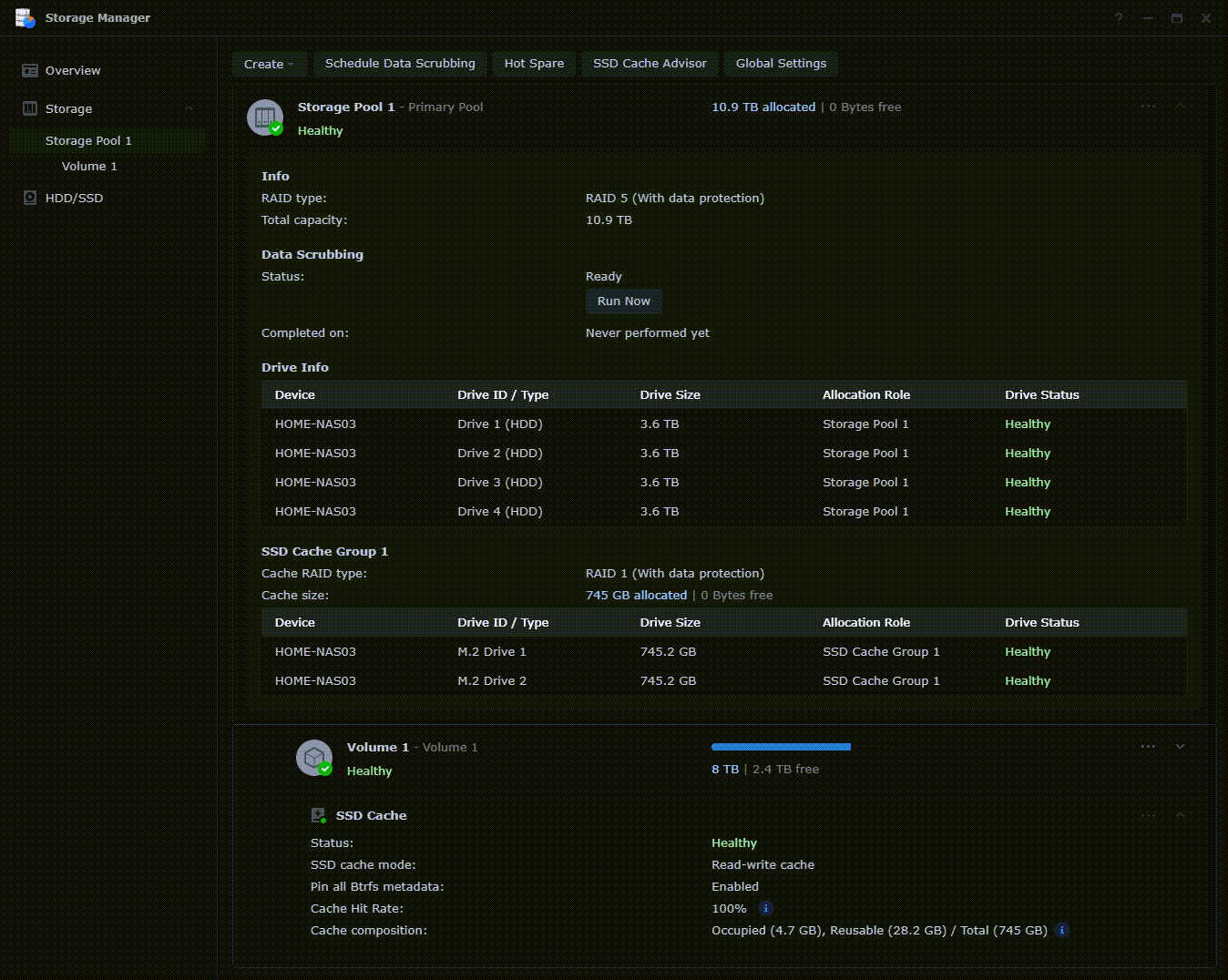Collapse the Storage tree in sidebar
Viewport: 1228px width, 980px height.
(189, 108)
